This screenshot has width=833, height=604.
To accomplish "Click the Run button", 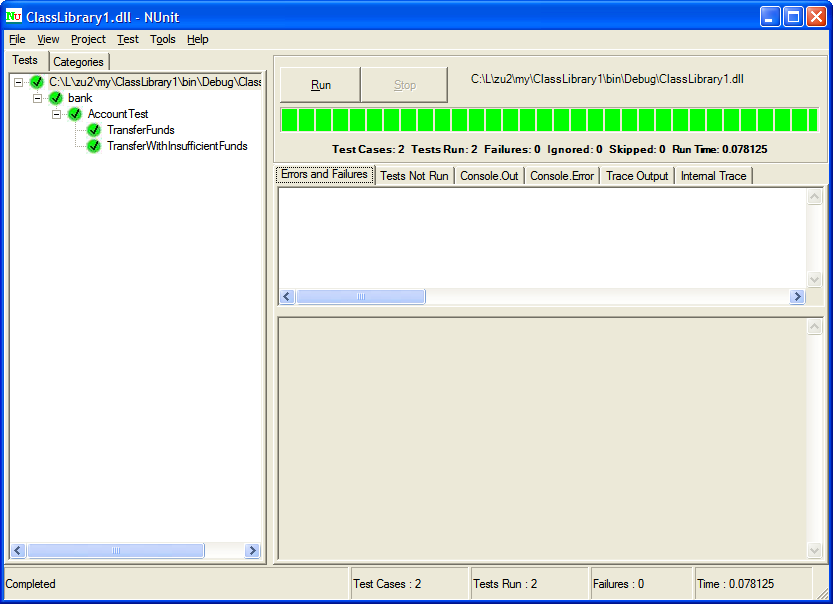I will tap(320, 85).
